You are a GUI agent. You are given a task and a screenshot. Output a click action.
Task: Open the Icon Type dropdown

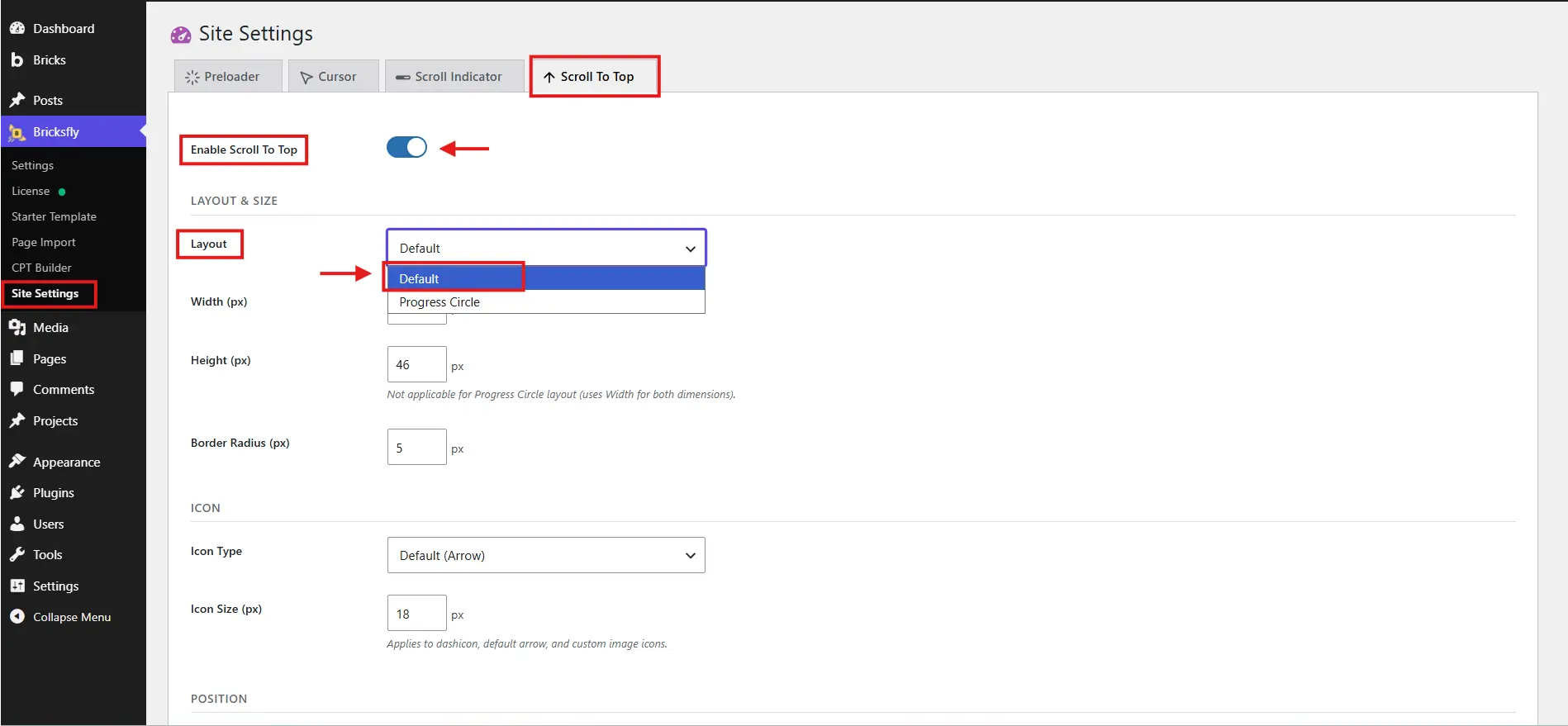coord(546,555)
